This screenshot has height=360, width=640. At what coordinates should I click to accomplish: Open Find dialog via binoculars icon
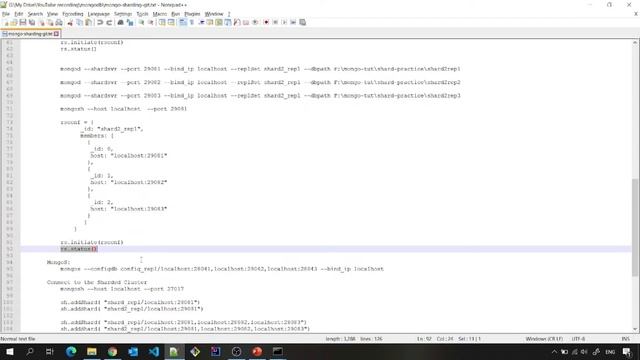point(120,22)
